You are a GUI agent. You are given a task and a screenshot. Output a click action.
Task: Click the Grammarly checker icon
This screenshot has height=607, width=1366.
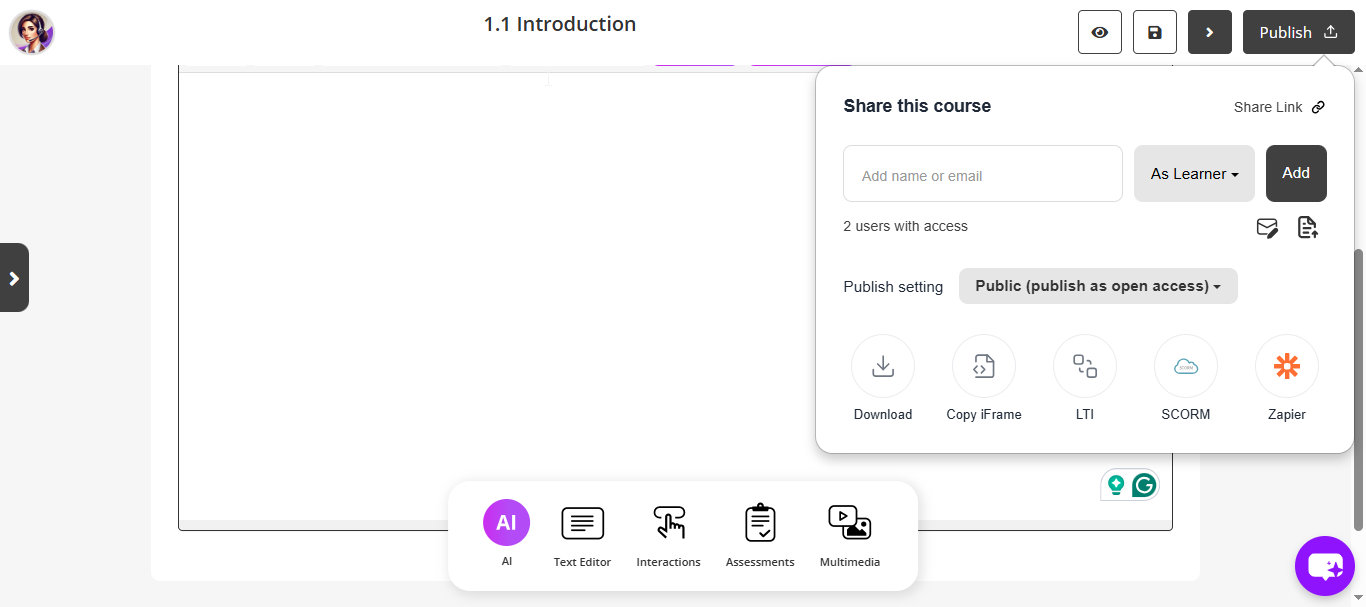point(1143,484)
